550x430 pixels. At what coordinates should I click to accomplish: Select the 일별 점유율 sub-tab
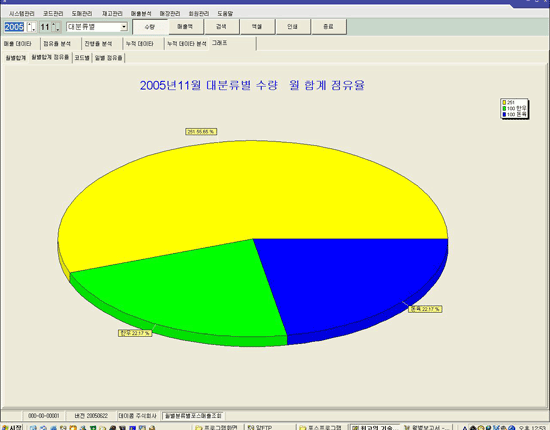click(x=108, y=58)
